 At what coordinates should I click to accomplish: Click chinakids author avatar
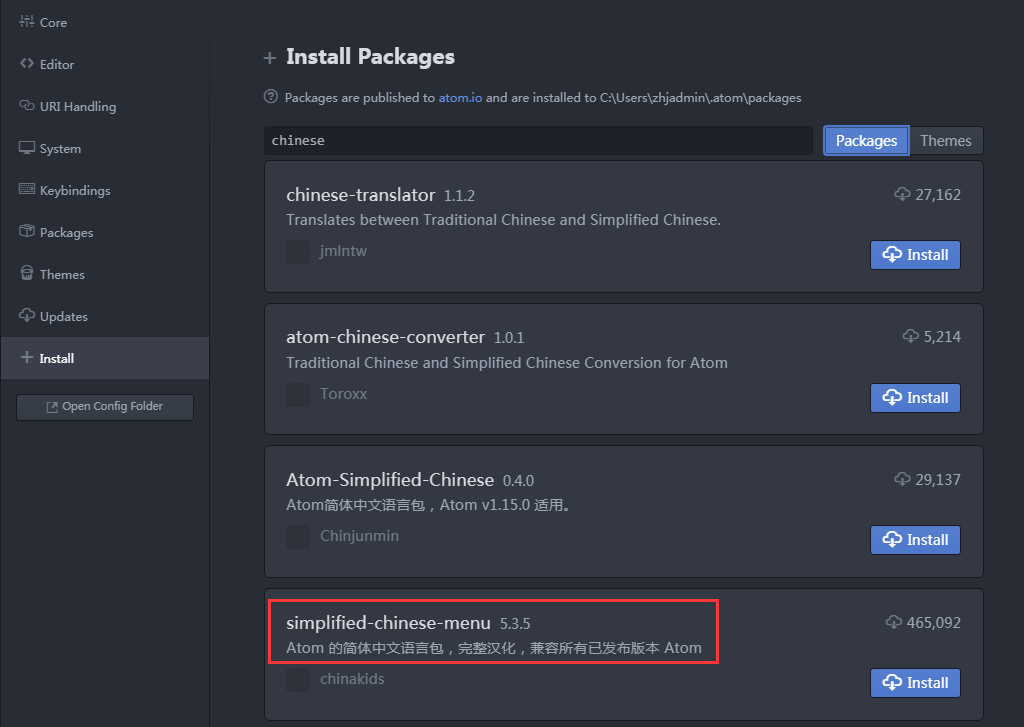(298, 680)
